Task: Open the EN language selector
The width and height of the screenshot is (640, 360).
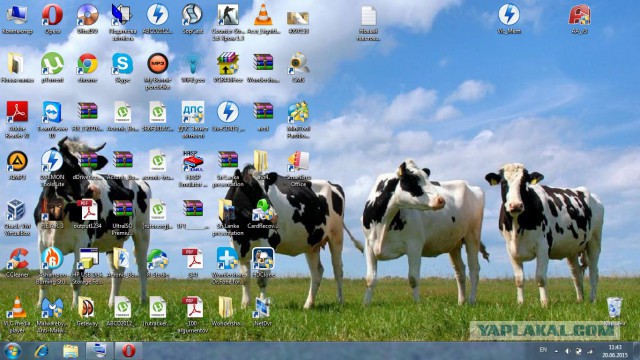Action: click(543, 350)
